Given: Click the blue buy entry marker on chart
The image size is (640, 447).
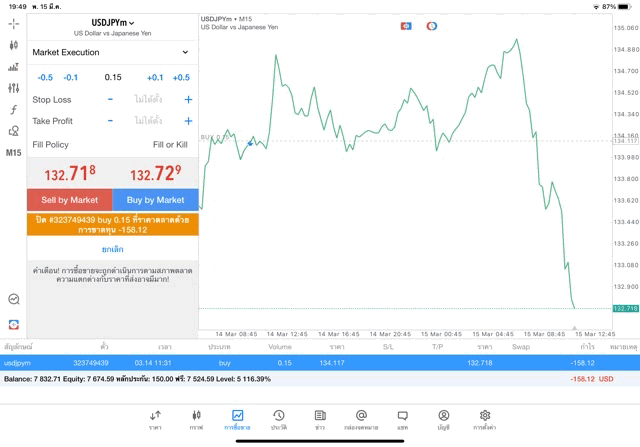Looking at the screenshot, I should (250, 143).
